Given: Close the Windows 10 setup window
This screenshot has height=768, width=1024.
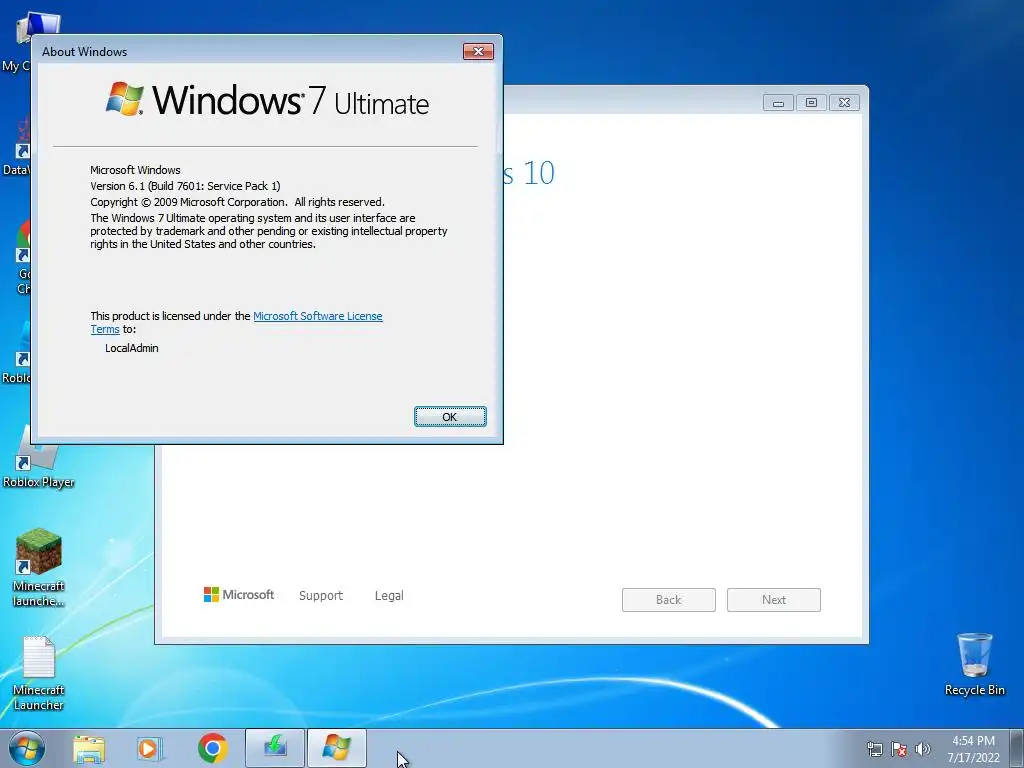Looking at the screenshot, I should pyautogui.click(x=844, y=103).
